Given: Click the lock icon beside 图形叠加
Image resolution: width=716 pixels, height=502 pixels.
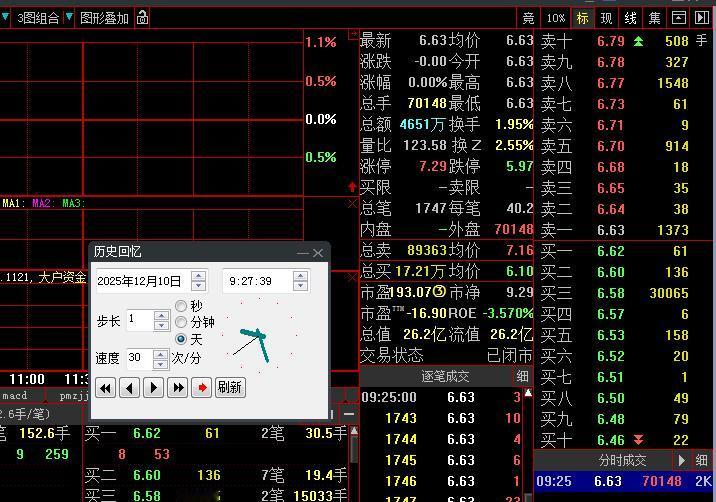Looking at the screenshot, I should (142, 17).
